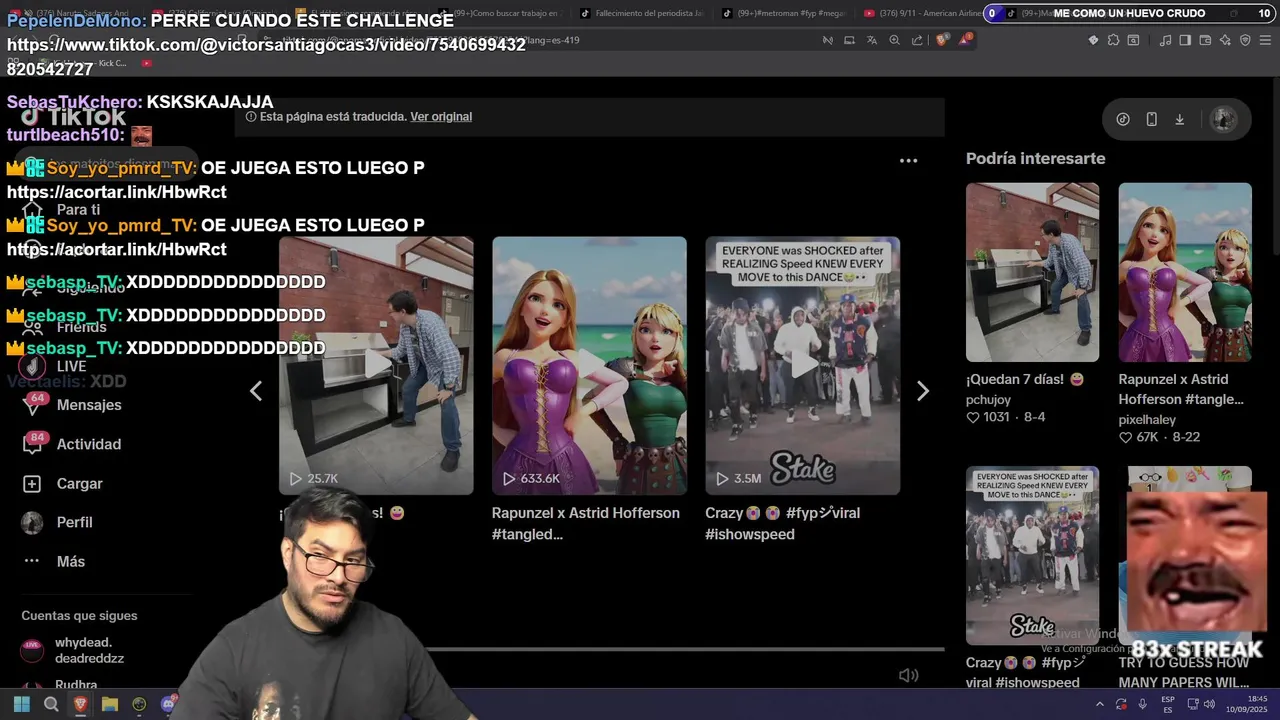This screenshot has height=720, width=1280.
Task: Open Rapunzel thumbnail under Podría interesarte
Action: point(1185,272)
